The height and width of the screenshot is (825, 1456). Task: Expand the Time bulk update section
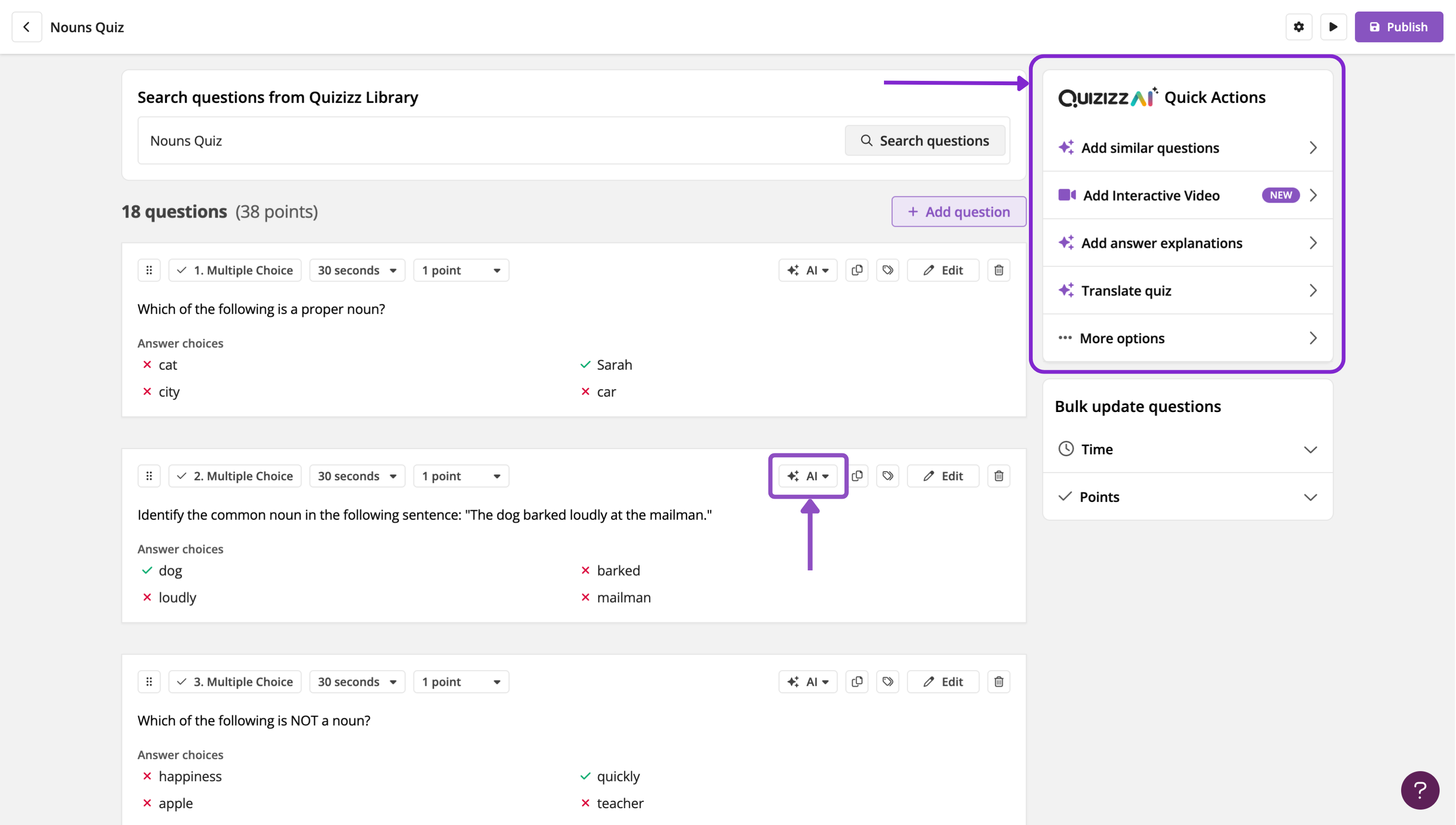pos(1187,449)
